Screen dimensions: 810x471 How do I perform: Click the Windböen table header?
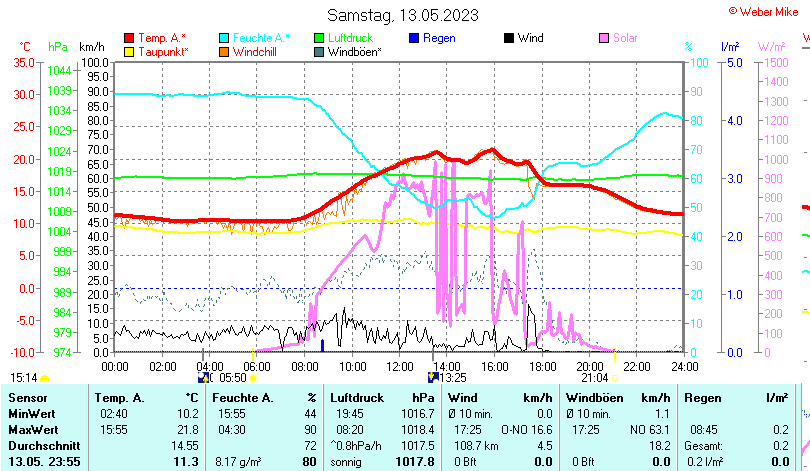coord(595,398)
